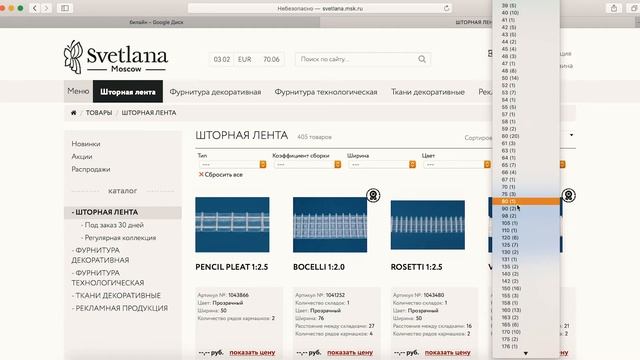The image size is (640, 360).
Task: Choose option 40 (10) in the list
Action: coord(527,13)
